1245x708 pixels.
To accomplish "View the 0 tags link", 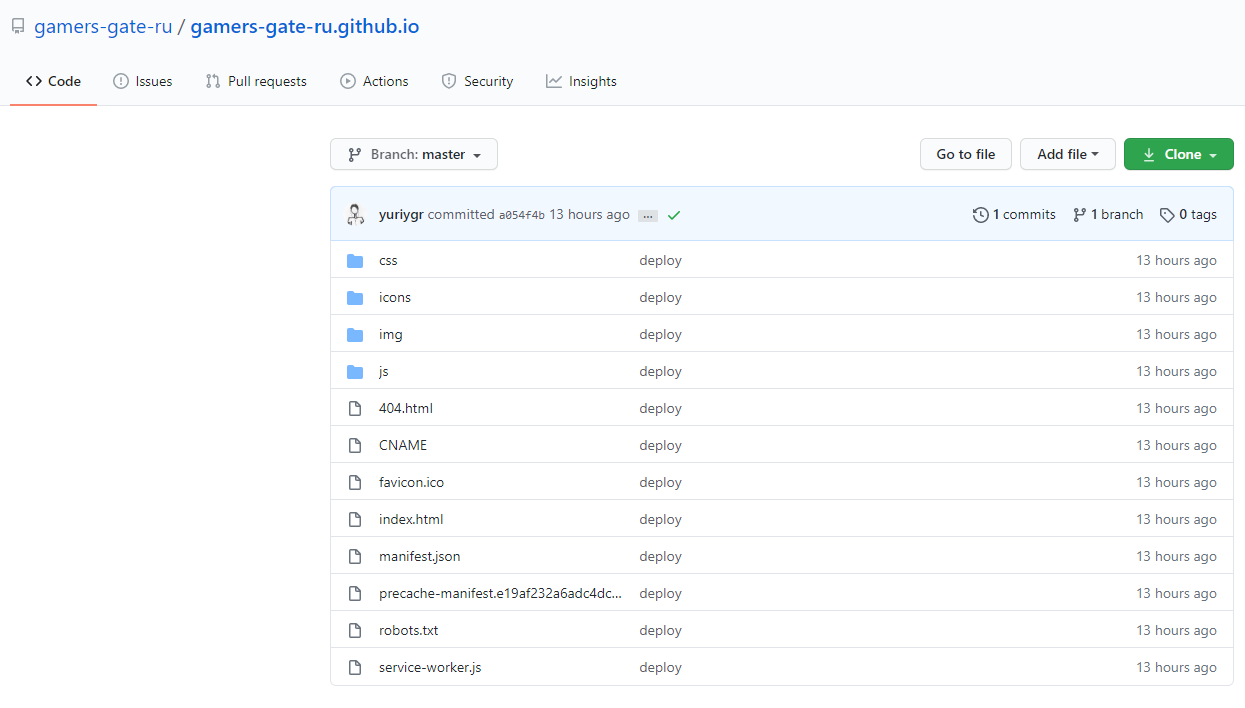I will tap(1188, 215).
